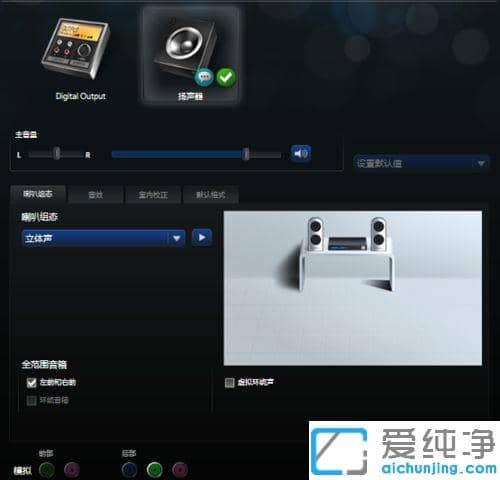Image resolution: width=500 pixels, height=480 pixels.
Task: Click the 模拟 label beside the jacks
Action: click(23, 470)
